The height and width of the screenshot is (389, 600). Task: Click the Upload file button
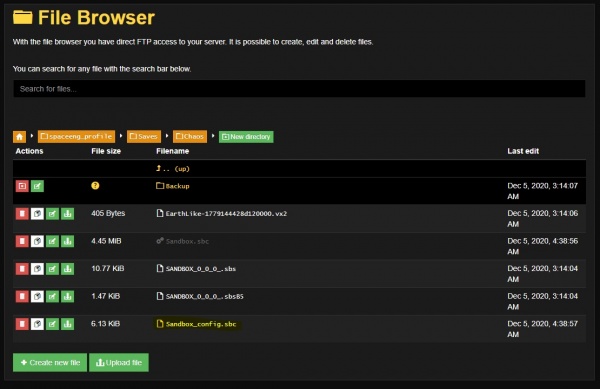(119, 362)
